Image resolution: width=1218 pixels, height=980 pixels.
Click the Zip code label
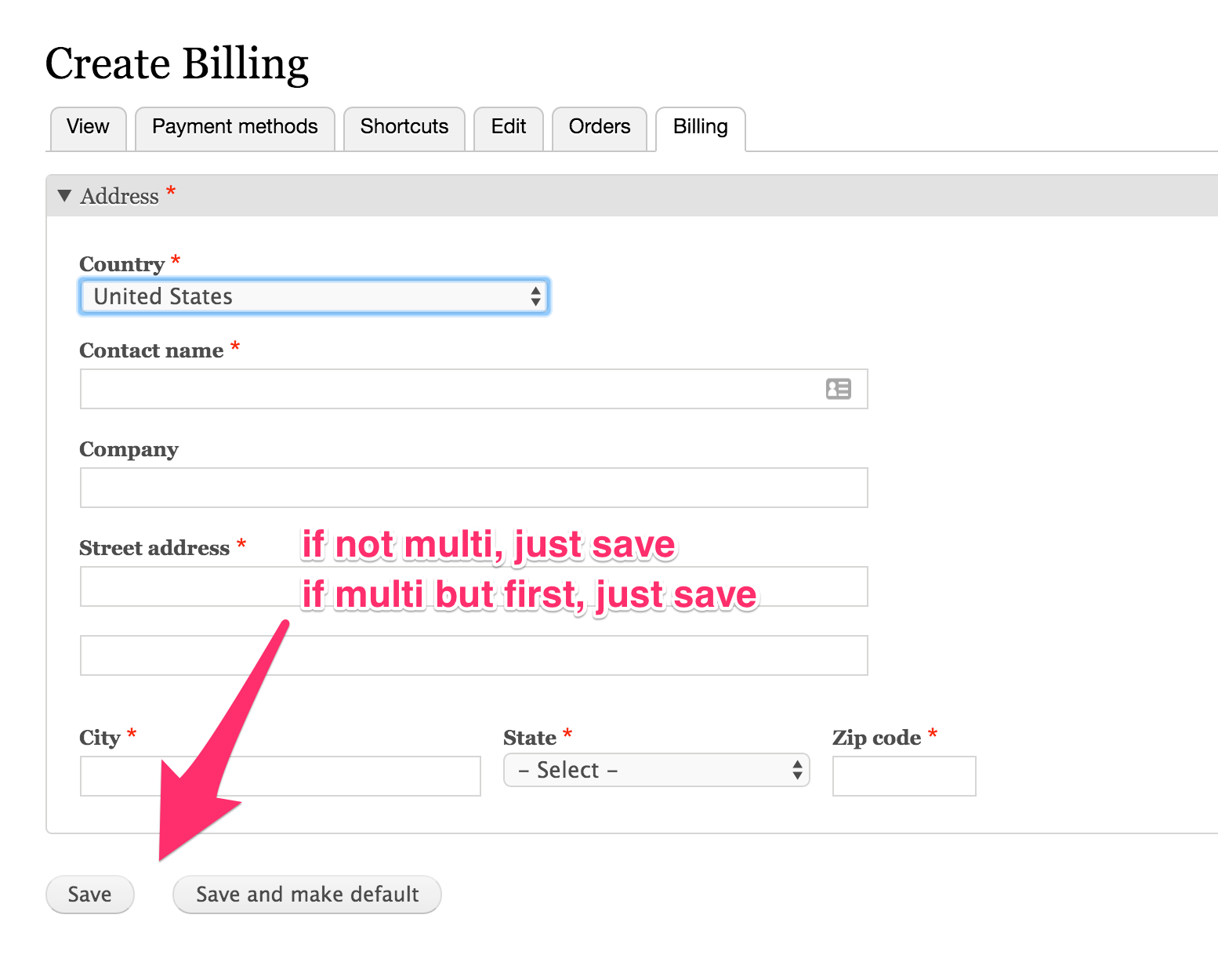[x=876, y=738]
